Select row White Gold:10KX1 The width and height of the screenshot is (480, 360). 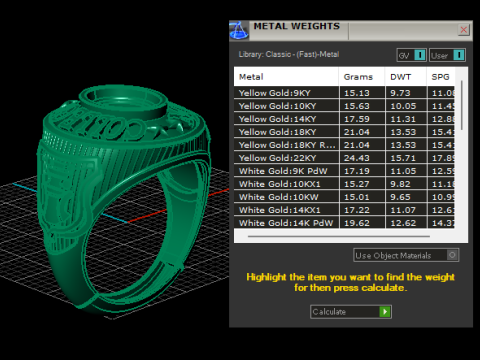tap(344, 184)
